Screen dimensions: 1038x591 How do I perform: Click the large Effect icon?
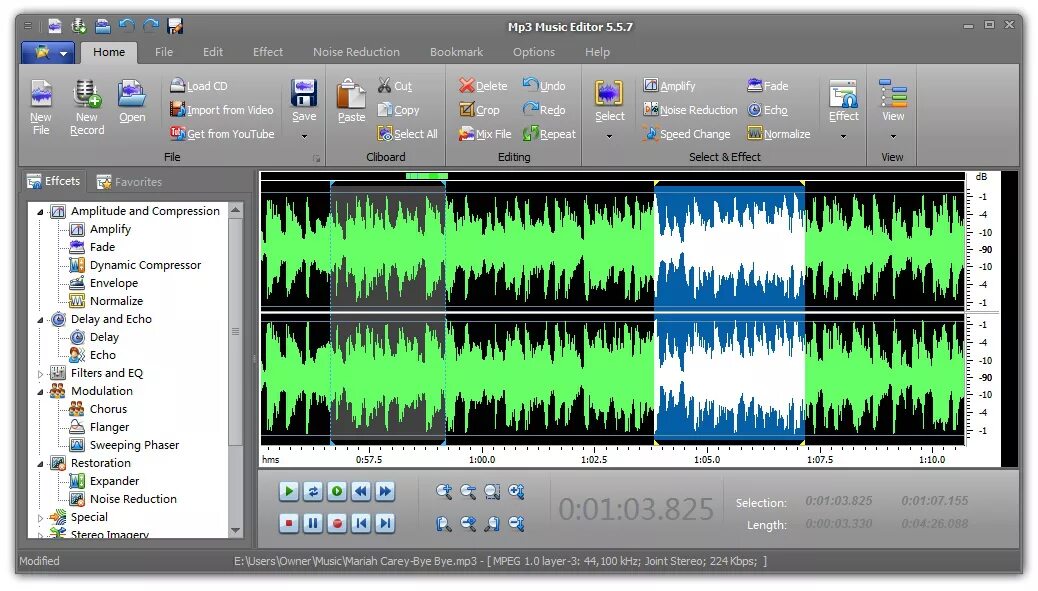click(843, 94)
